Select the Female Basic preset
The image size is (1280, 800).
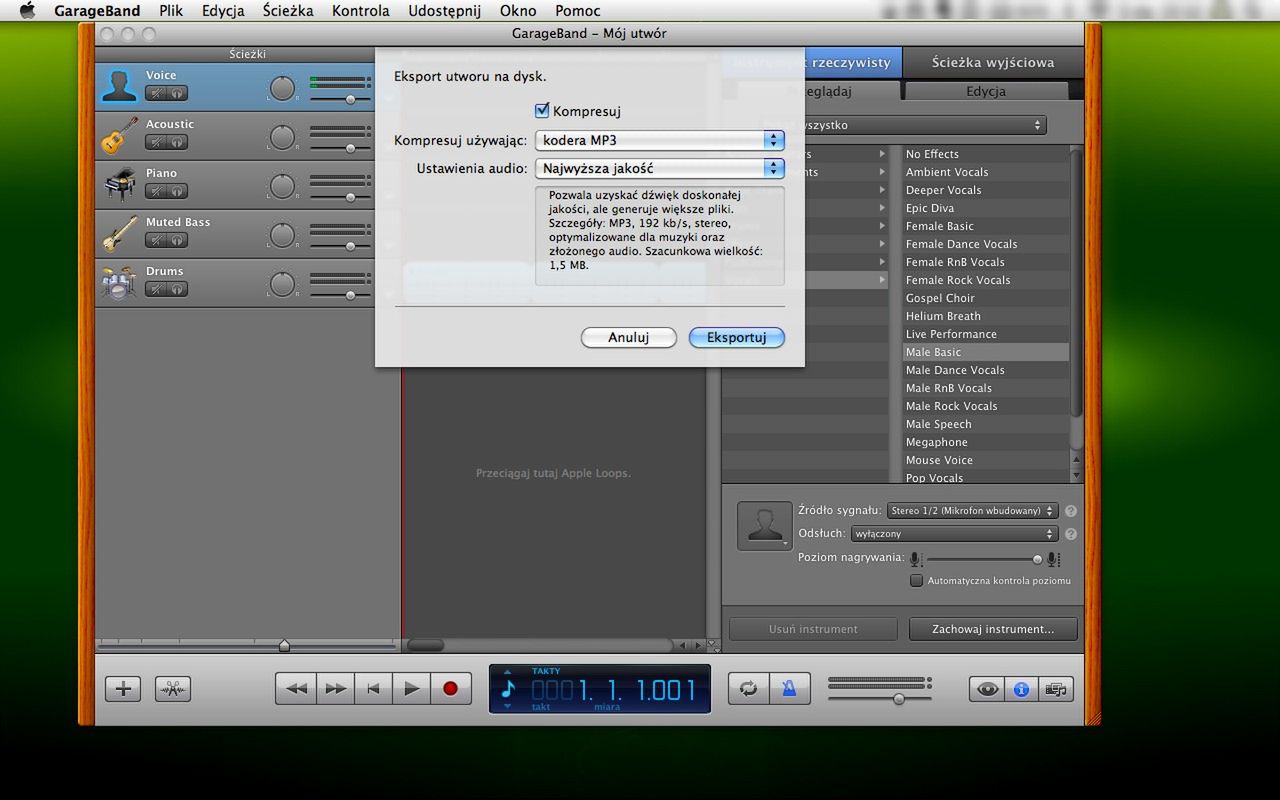[985, 226]
